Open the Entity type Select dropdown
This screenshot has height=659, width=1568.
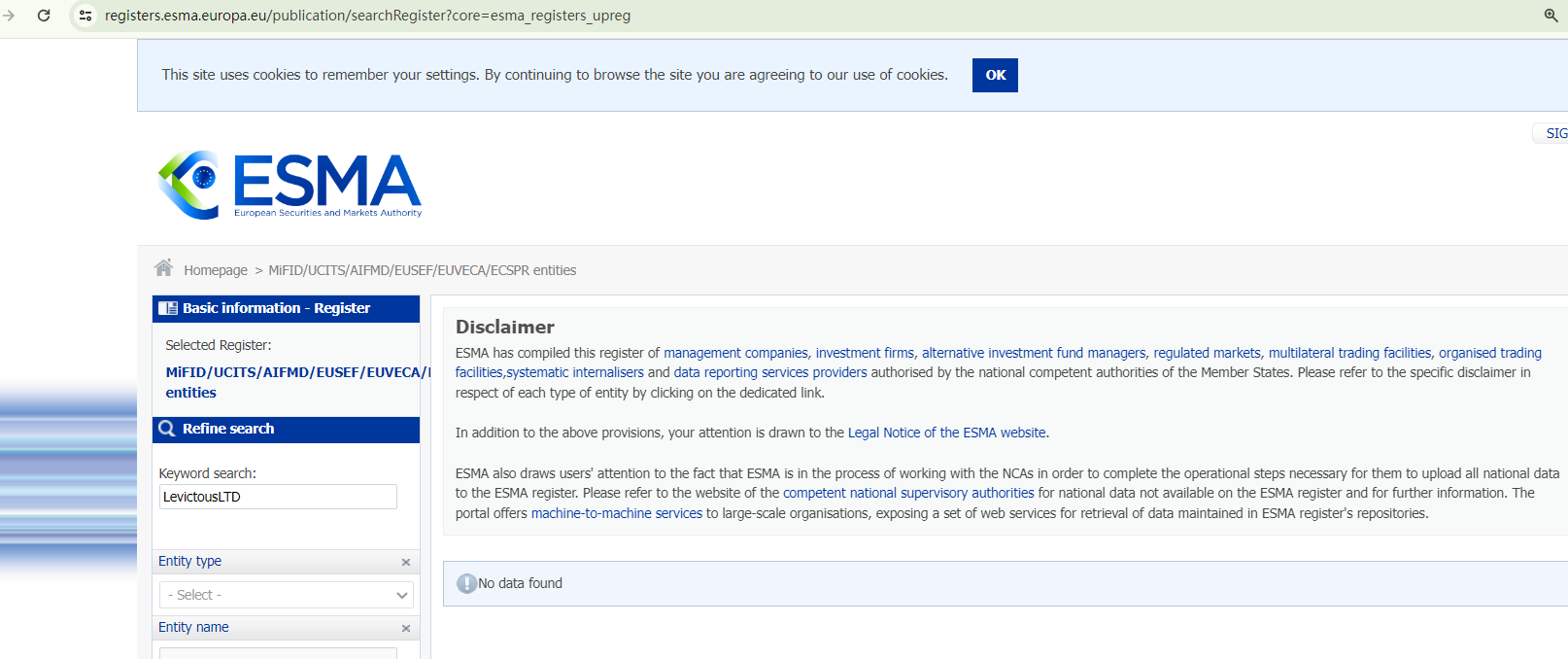(x=287, y=595)
